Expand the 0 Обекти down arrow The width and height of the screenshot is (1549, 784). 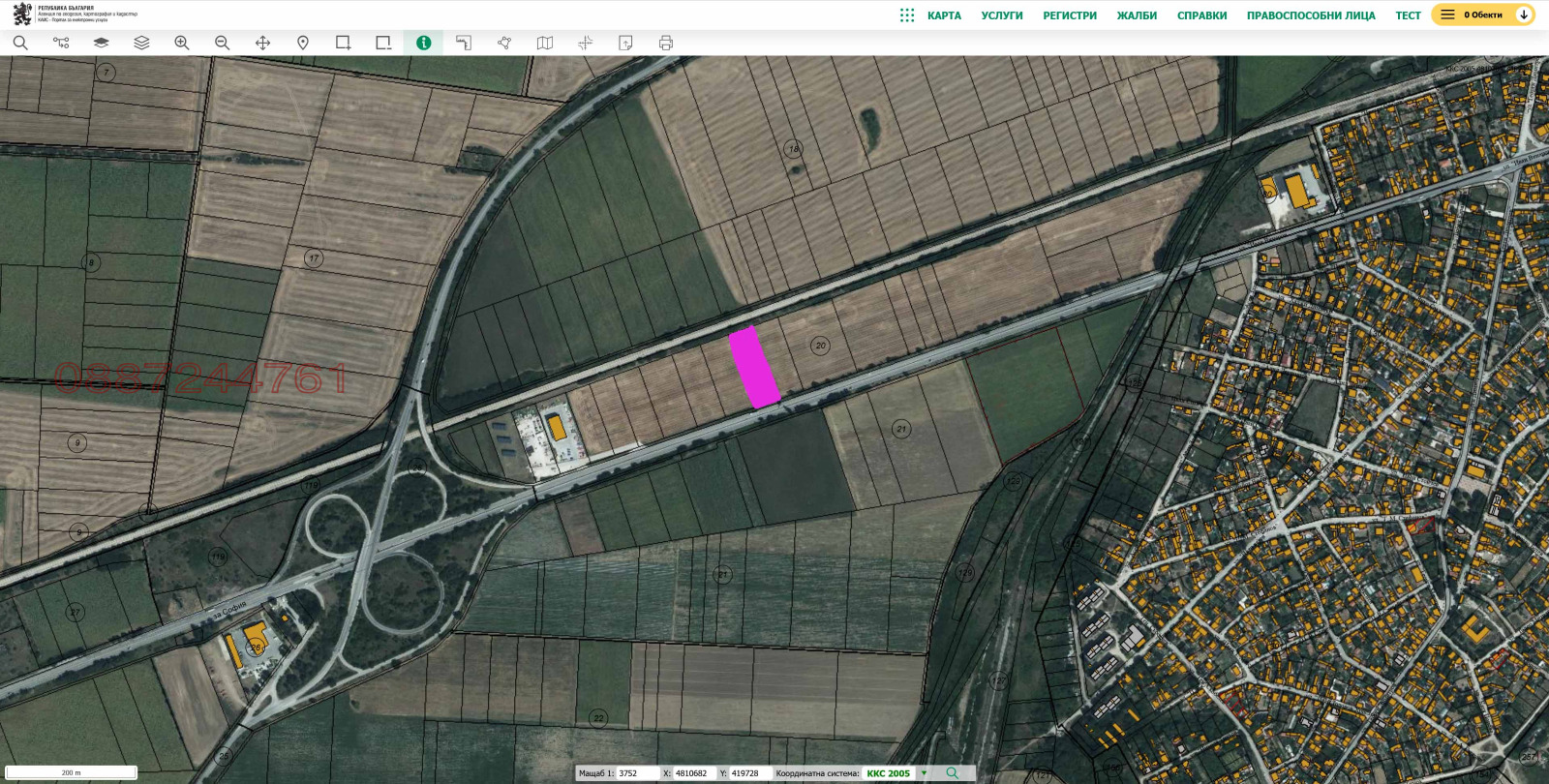click(x=1524, y=15)
